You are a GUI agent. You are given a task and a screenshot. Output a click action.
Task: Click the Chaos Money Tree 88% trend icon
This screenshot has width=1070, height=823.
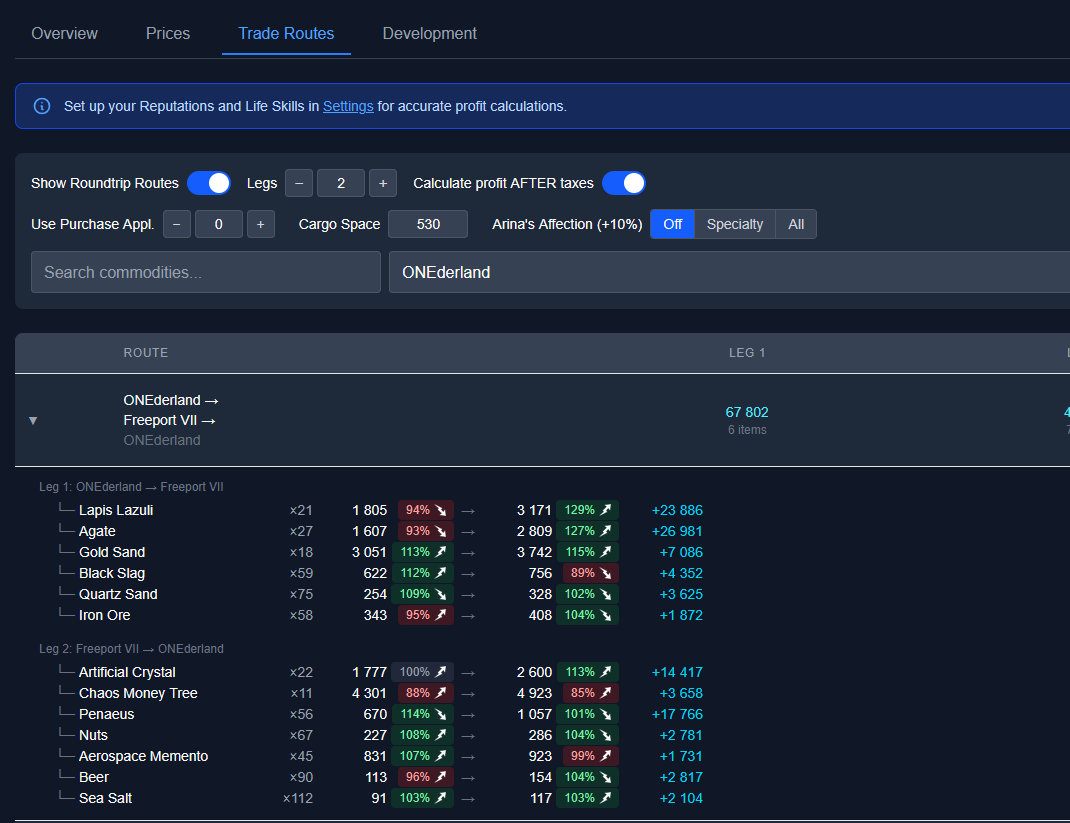pyautogui.click(x=441, y=693)
